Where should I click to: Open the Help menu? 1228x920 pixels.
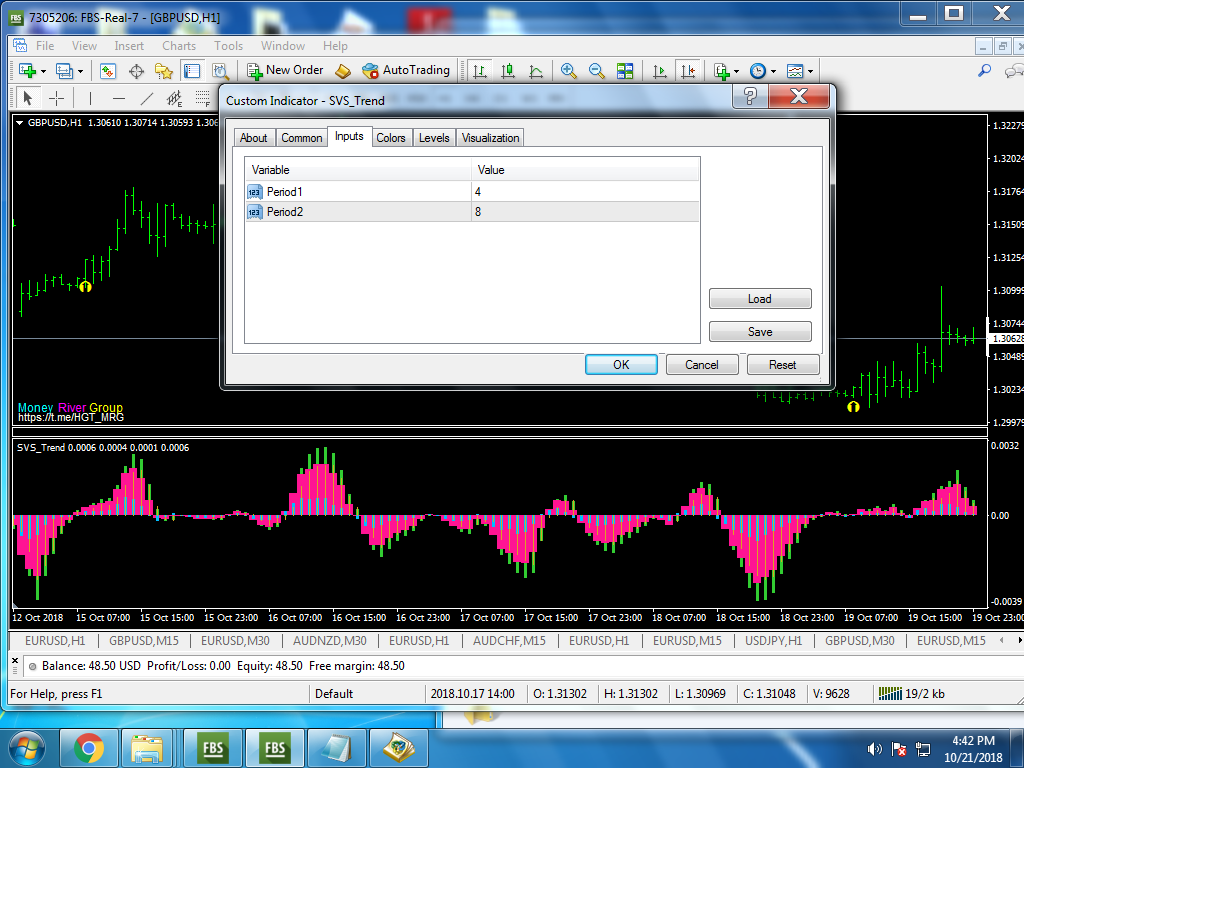click(x=335, y=46)
